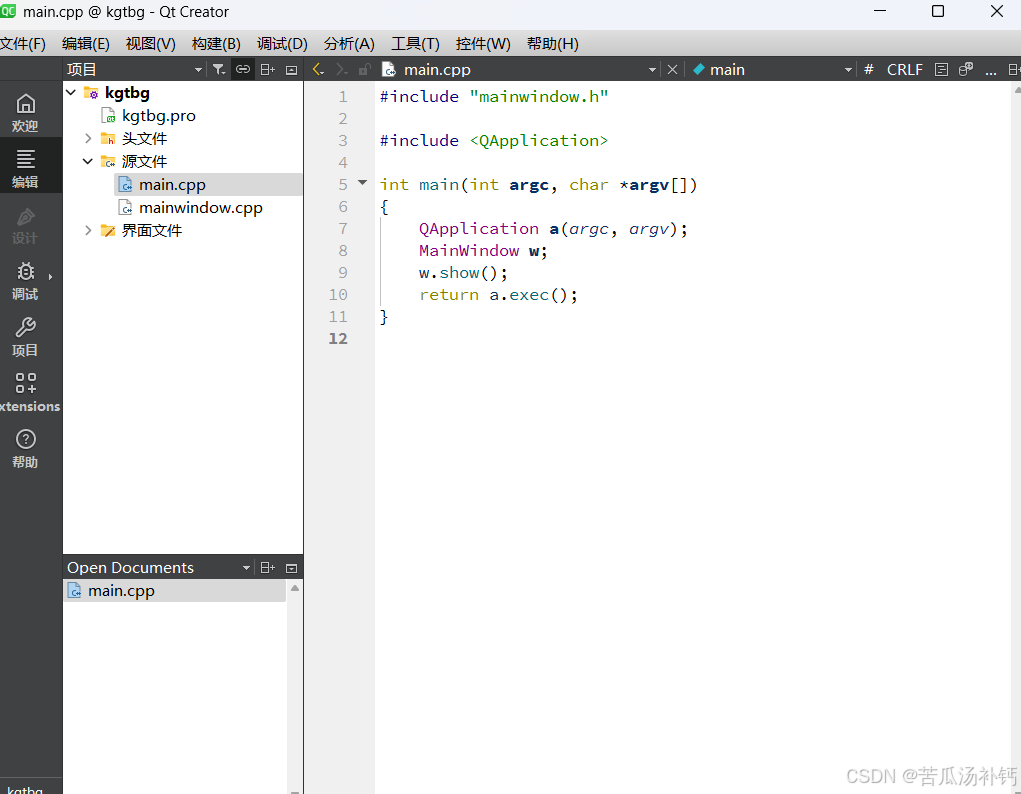The height and width of the screenshot is (794, 1021).
Task: Select the 界面文件 folder label
Action: [152, 230]
